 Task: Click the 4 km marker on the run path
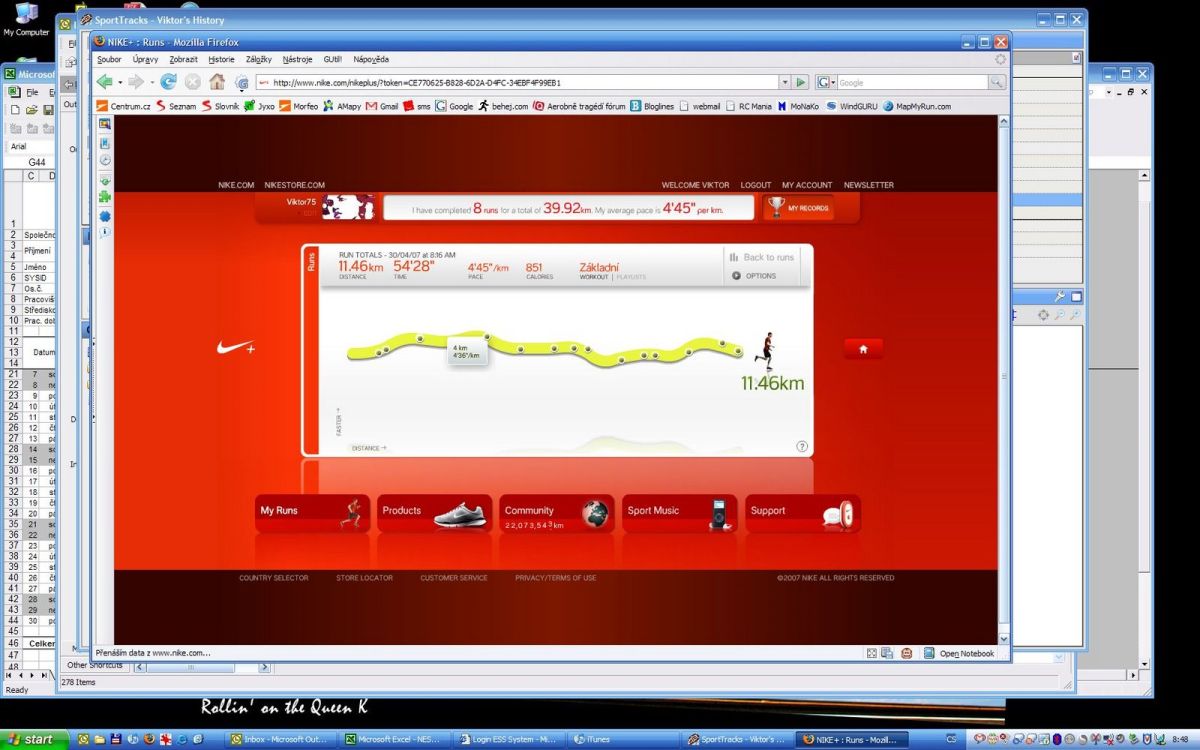tap(486, 337)
